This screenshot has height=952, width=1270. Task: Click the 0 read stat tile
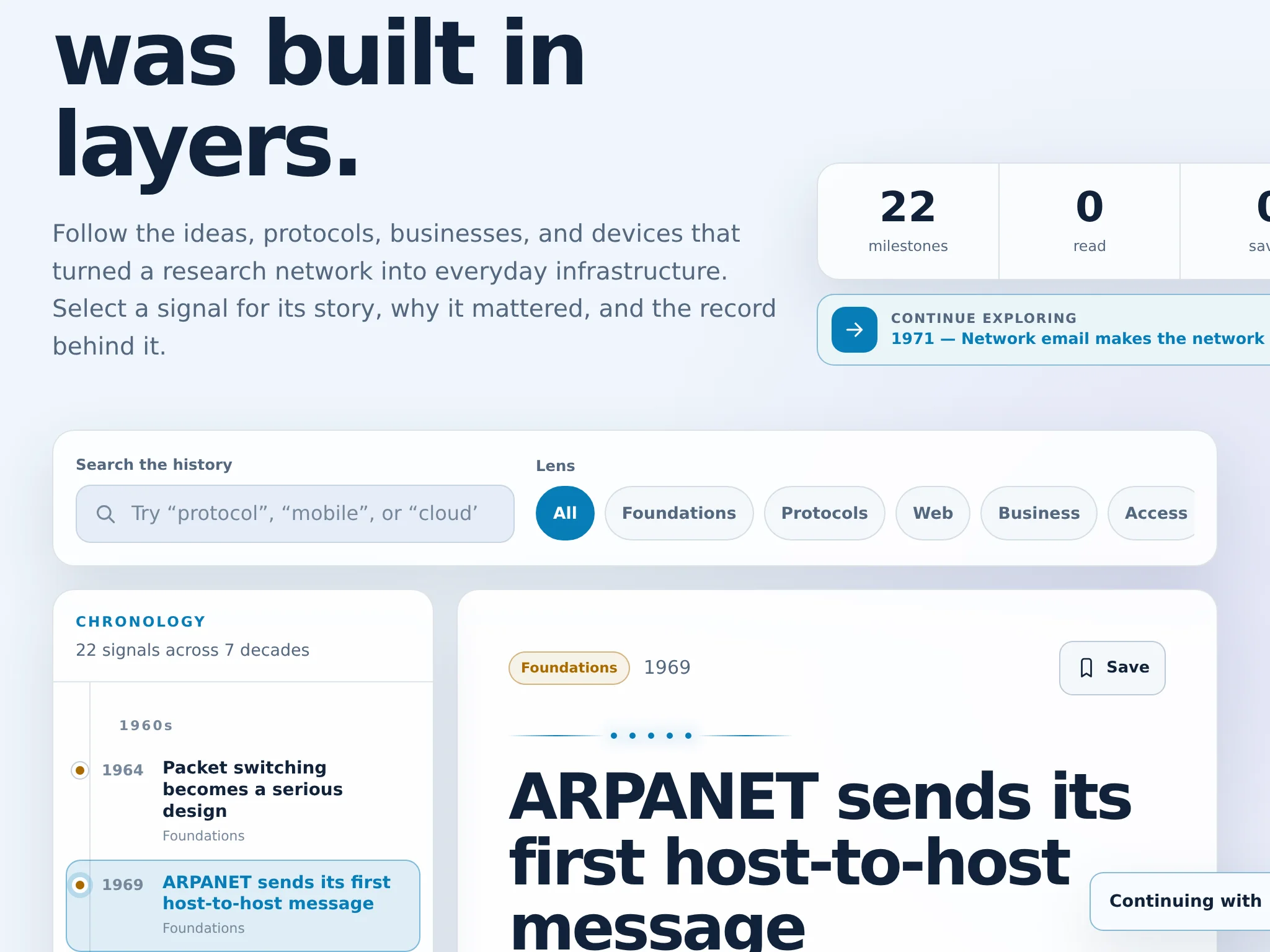pyautogui.click(x=1090, y=221)
